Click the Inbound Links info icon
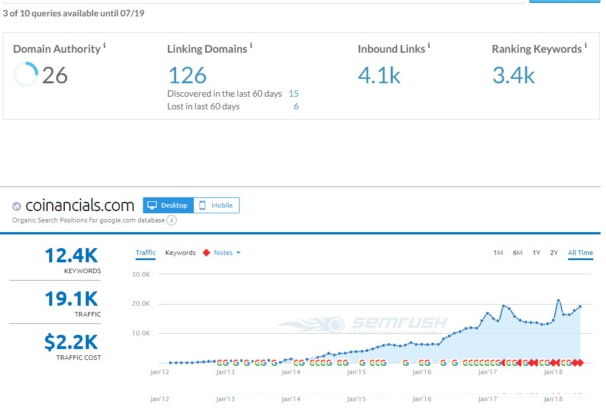 click(x=429, y=46)
